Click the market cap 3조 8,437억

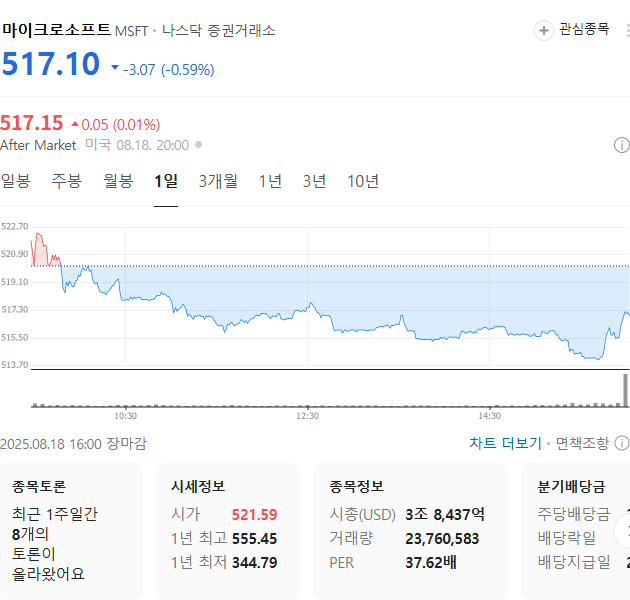pos(445,514)
